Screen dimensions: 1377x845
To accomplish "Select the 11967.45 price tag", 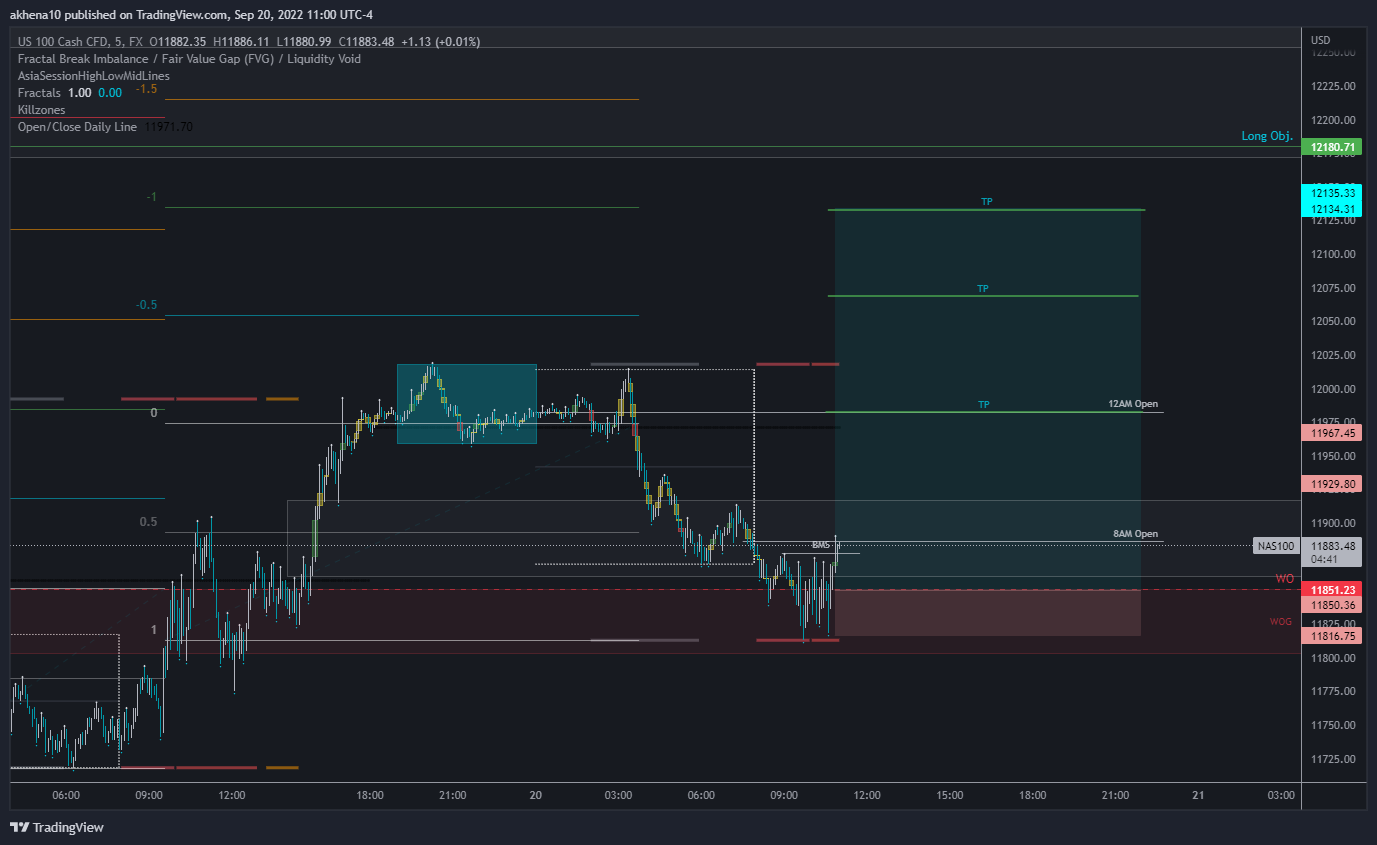I will pos(1332,433).
